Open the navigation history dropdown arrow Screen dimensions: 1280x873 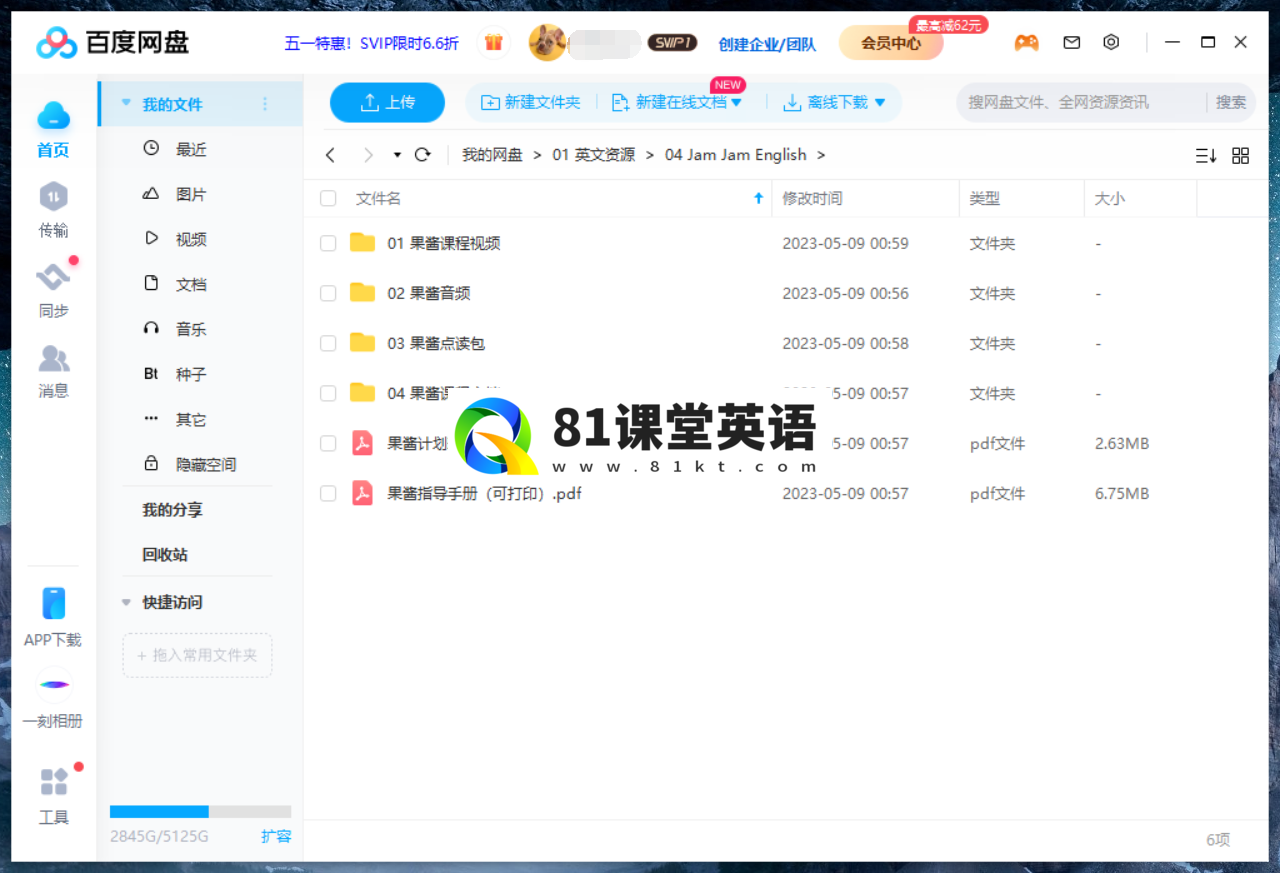point(397,155)
